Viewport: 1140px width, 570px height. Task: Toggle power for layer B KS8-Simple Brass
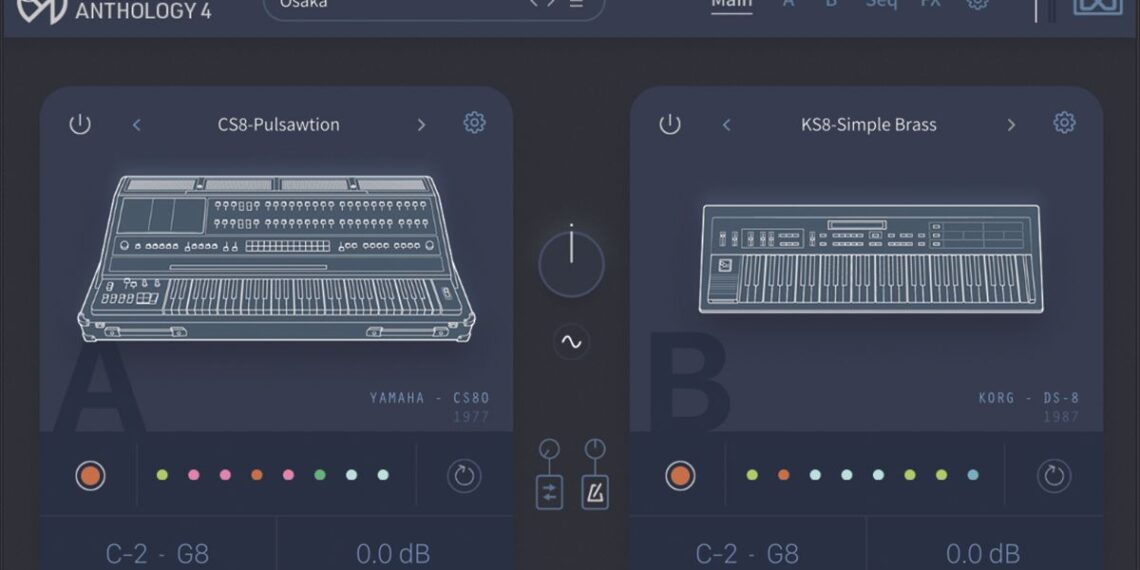[x=670, y=124]
